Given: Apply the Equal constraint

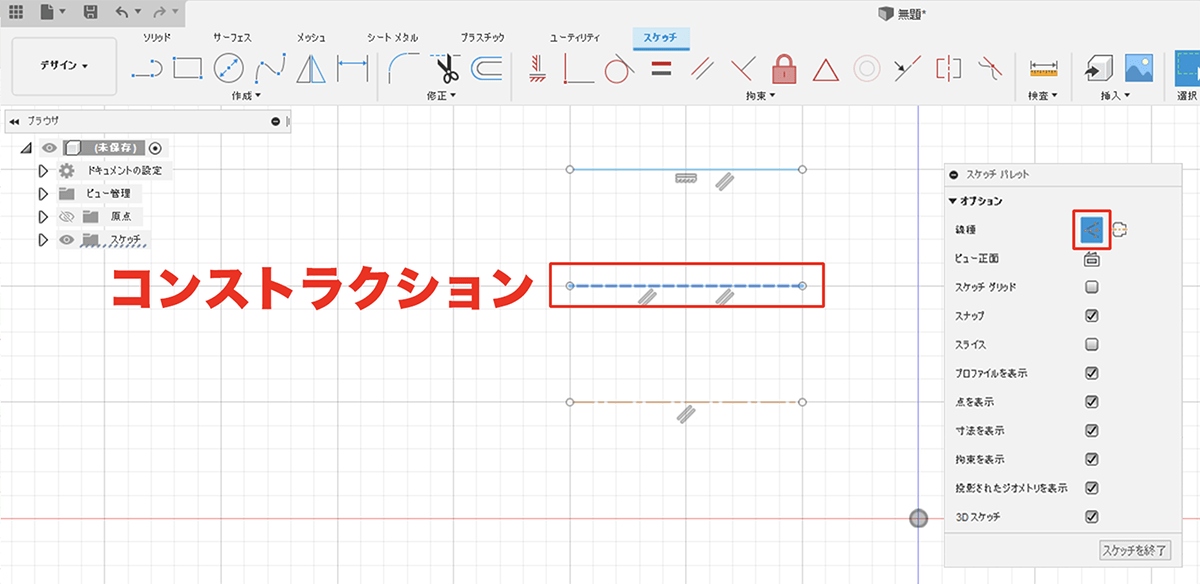Looking at the screenshot, I should click(x=660, y=69).
